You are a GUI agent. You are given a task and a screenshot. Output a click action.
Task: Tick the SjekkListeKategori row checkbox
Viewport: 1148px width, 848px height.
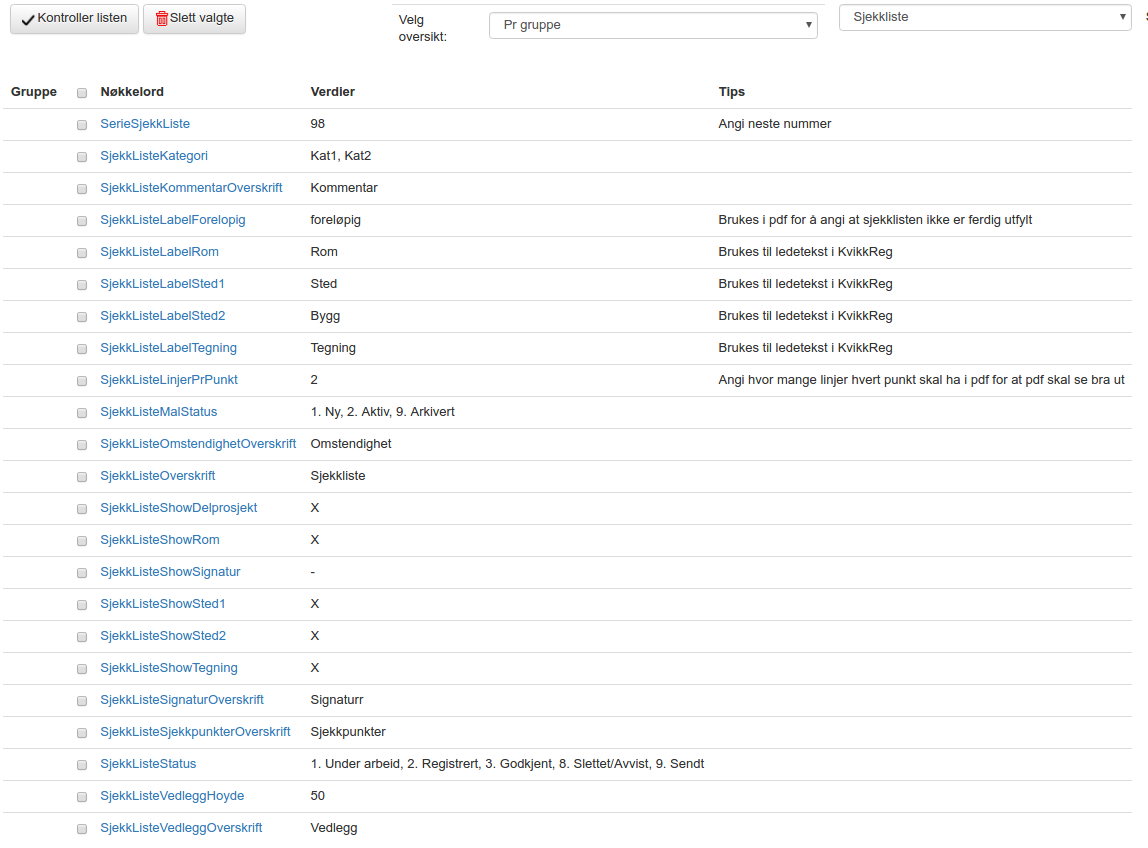(82, 157)
